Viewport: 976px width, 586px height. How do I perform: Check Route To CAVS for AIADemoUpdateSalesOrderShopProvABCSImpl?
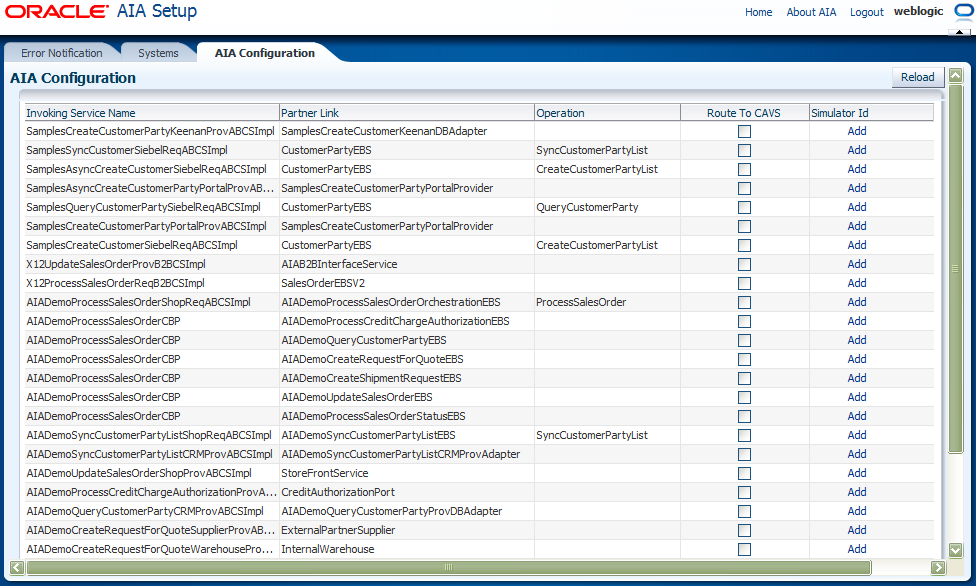tap(744, 473)
